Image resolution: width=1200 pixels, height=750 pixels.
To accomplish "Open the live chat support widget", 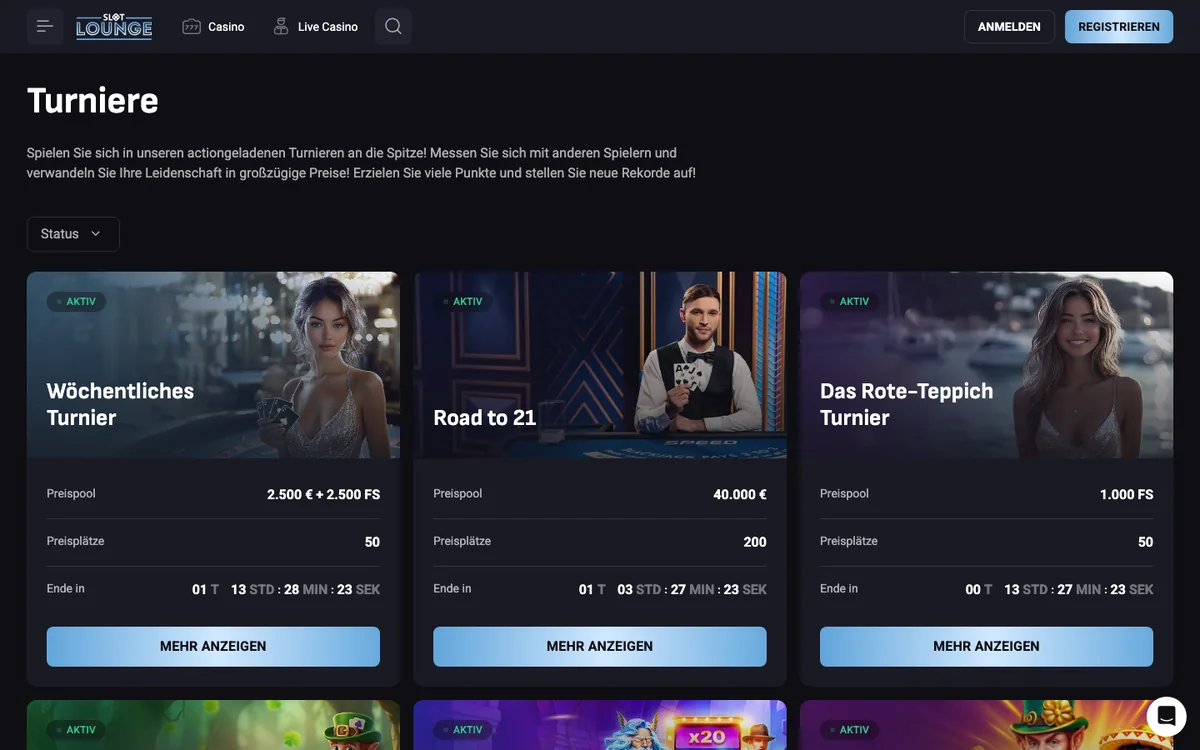I will pos(1166,716).
